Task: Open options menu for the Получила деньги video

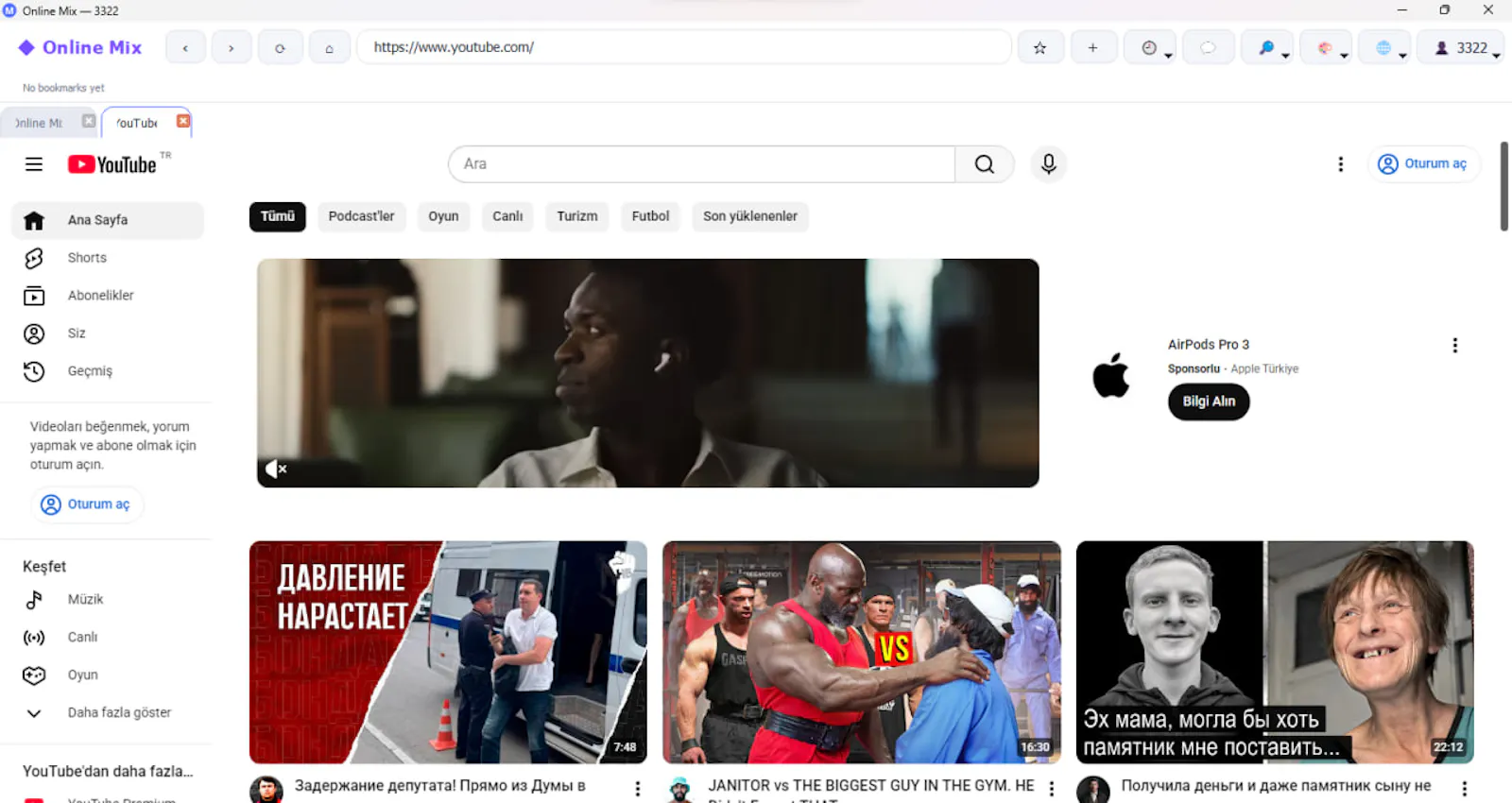Action: tap(1465, 789)
